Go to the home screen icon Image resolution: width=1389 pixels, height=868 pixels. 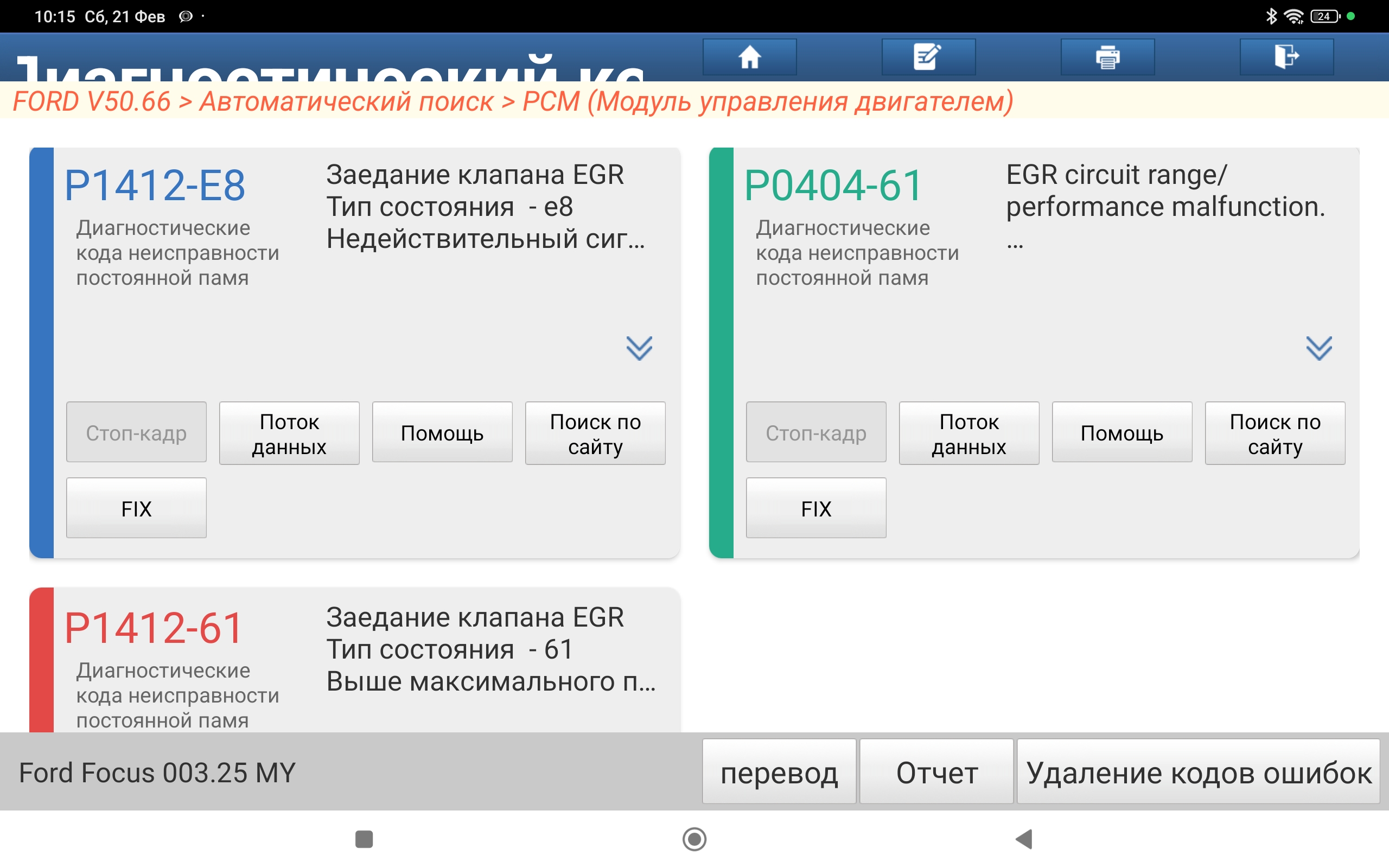(x=749, y=57)
